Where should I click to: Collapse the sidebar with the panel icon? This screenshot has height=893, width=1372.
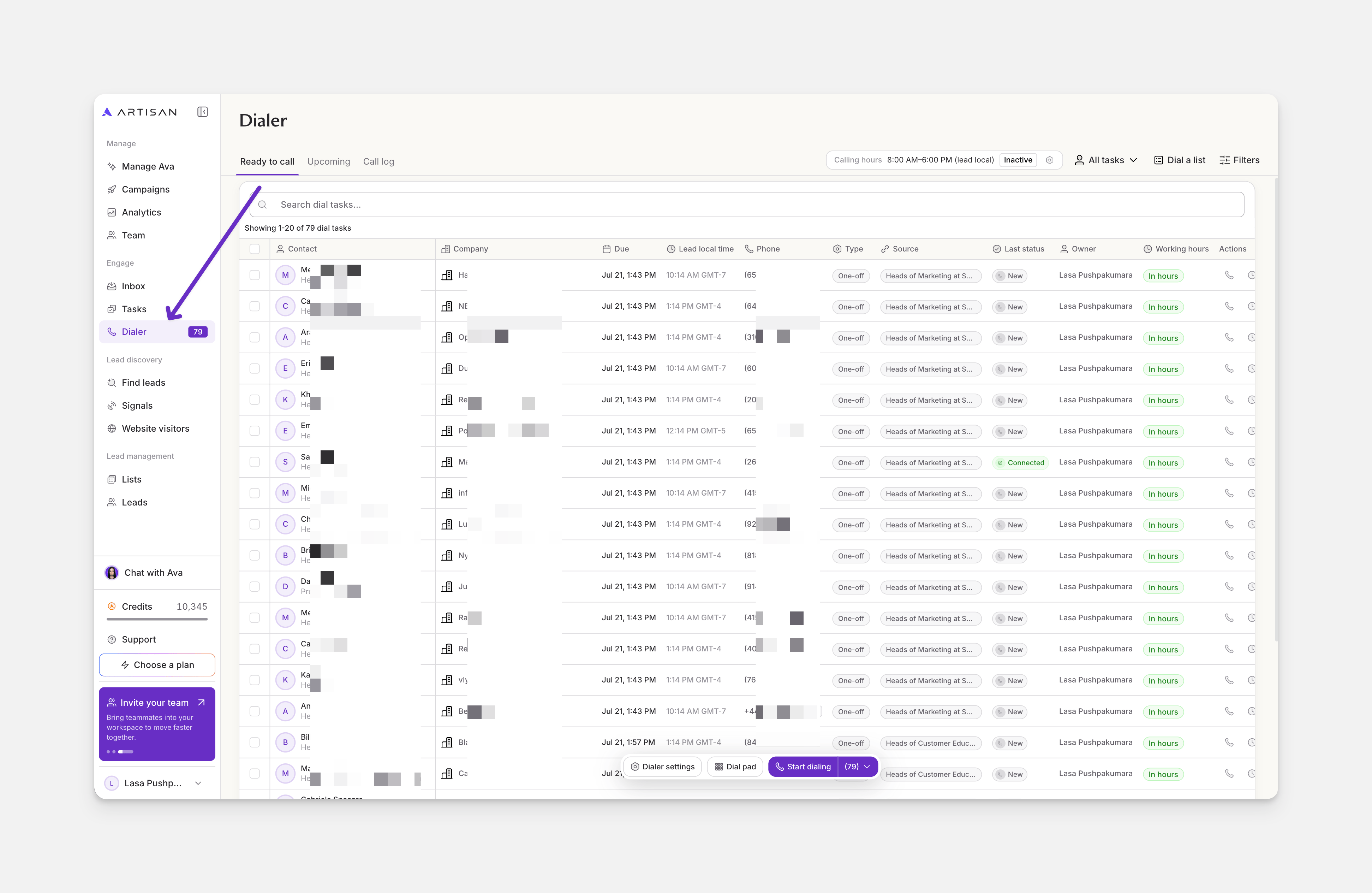click(202, 112)
